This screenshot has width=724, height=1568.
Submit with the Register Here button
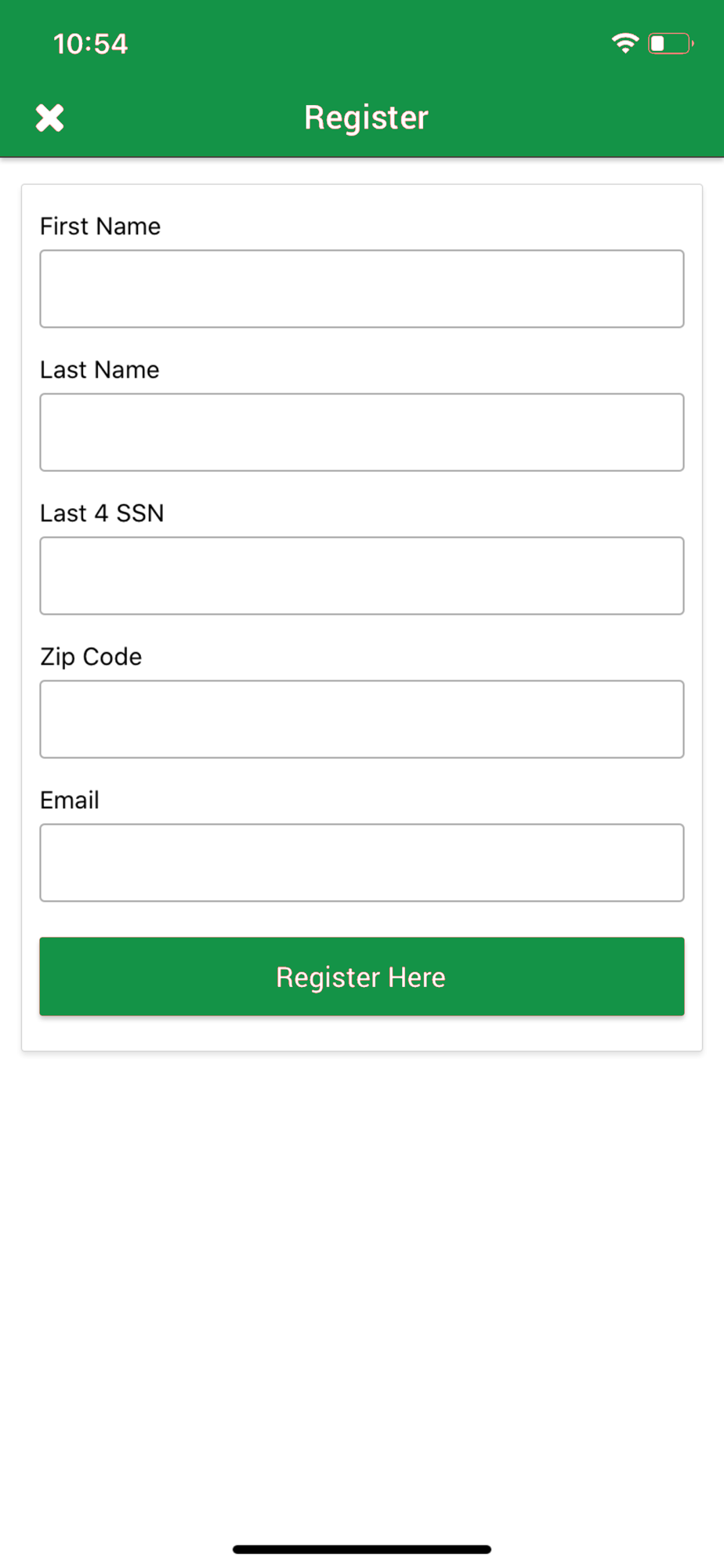coord(362,976)
